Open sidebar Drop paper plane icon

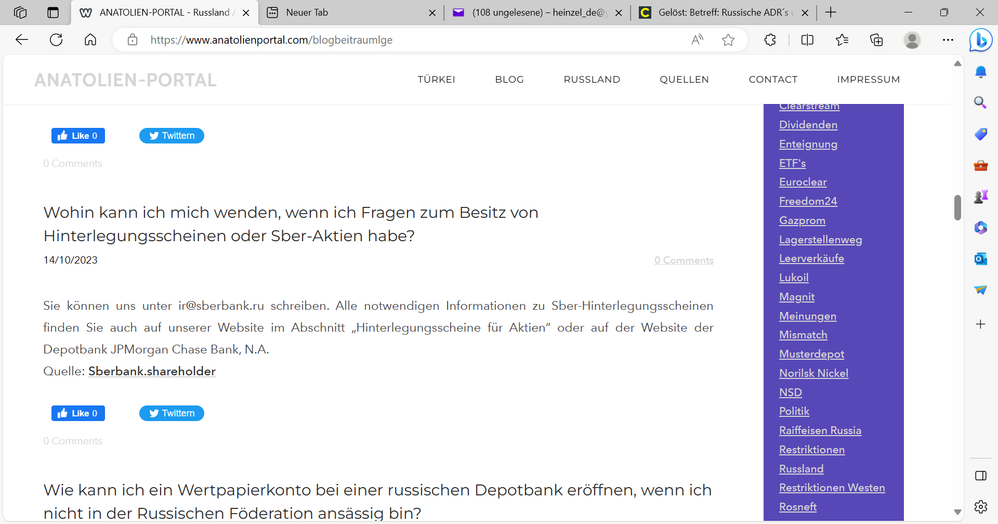coord(981,290)
